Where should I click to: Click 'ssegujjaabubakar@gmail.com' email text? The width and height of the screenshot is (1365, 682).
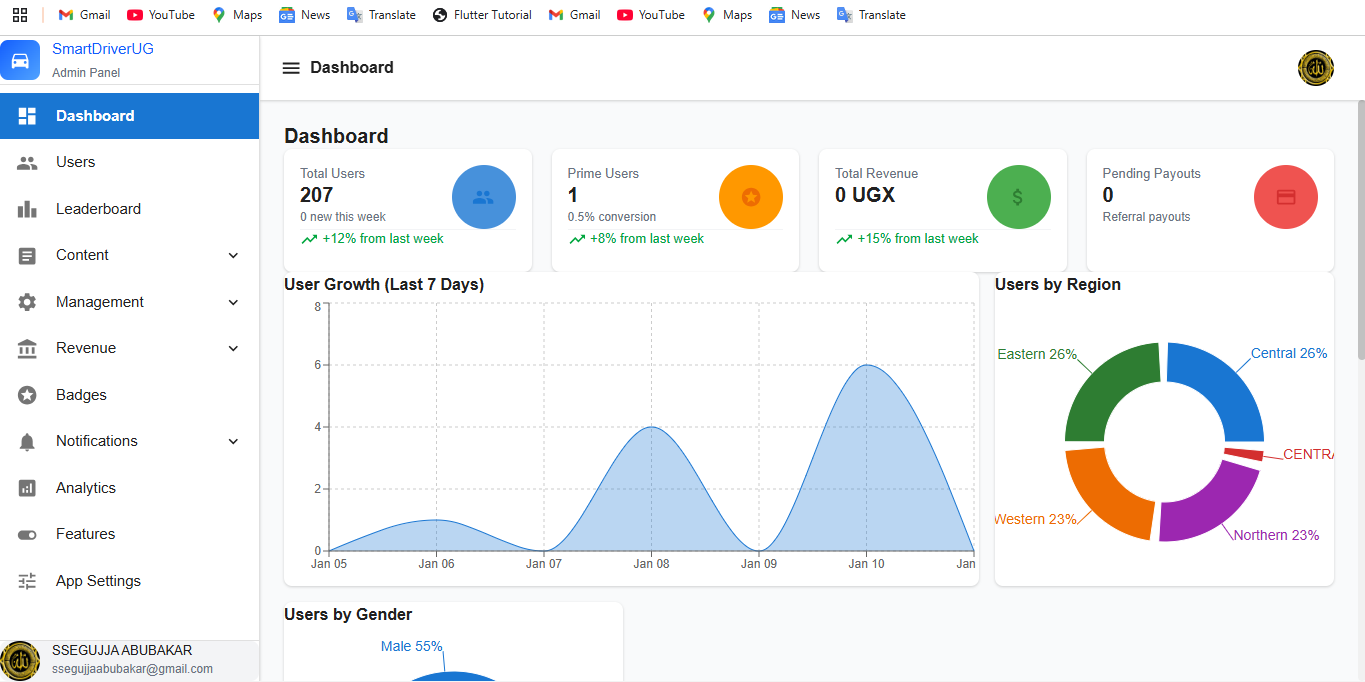click(x=132, y=669)
